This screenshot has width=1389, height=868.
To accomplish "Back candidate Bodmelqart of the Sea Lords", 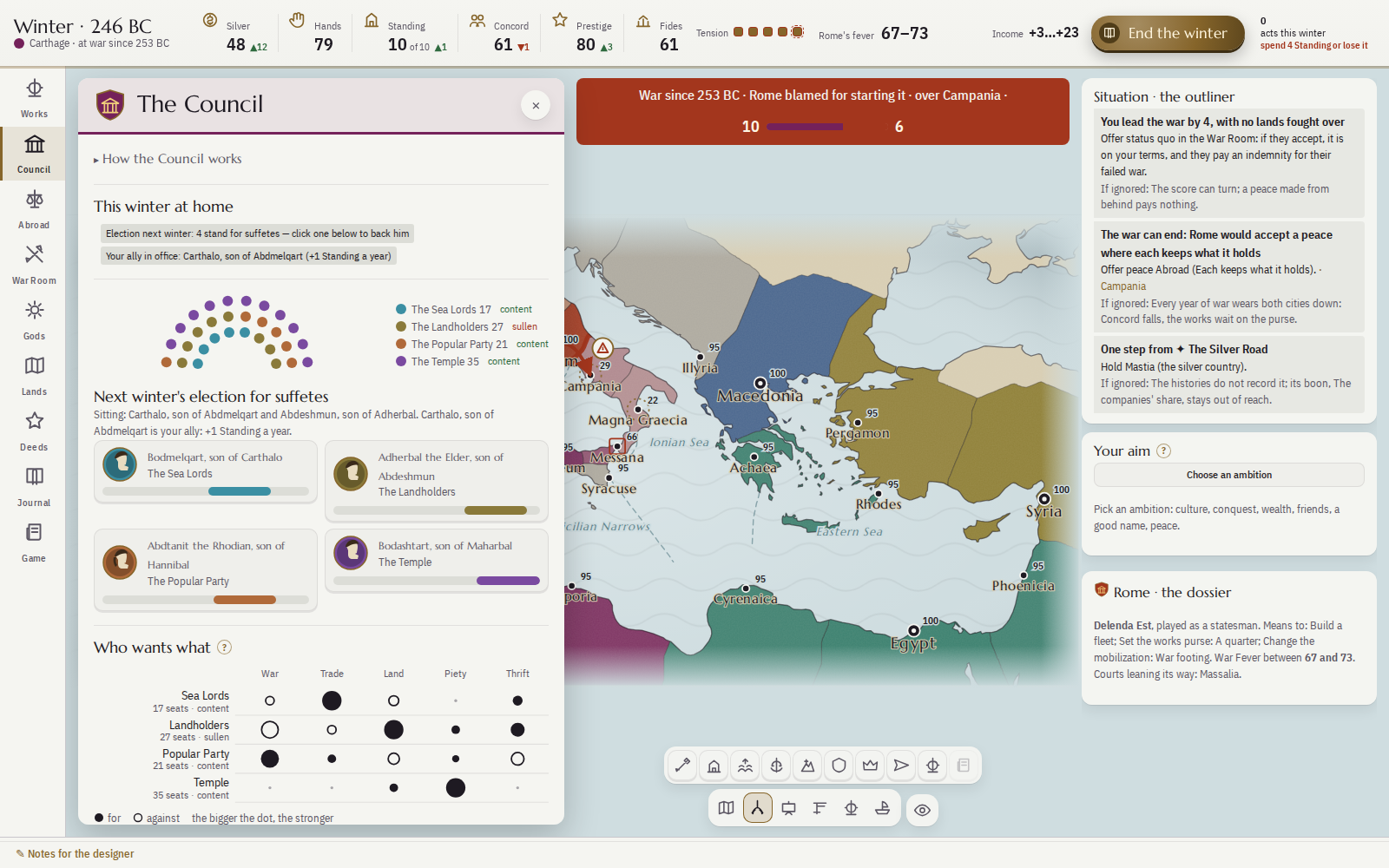I will (206, 471).
